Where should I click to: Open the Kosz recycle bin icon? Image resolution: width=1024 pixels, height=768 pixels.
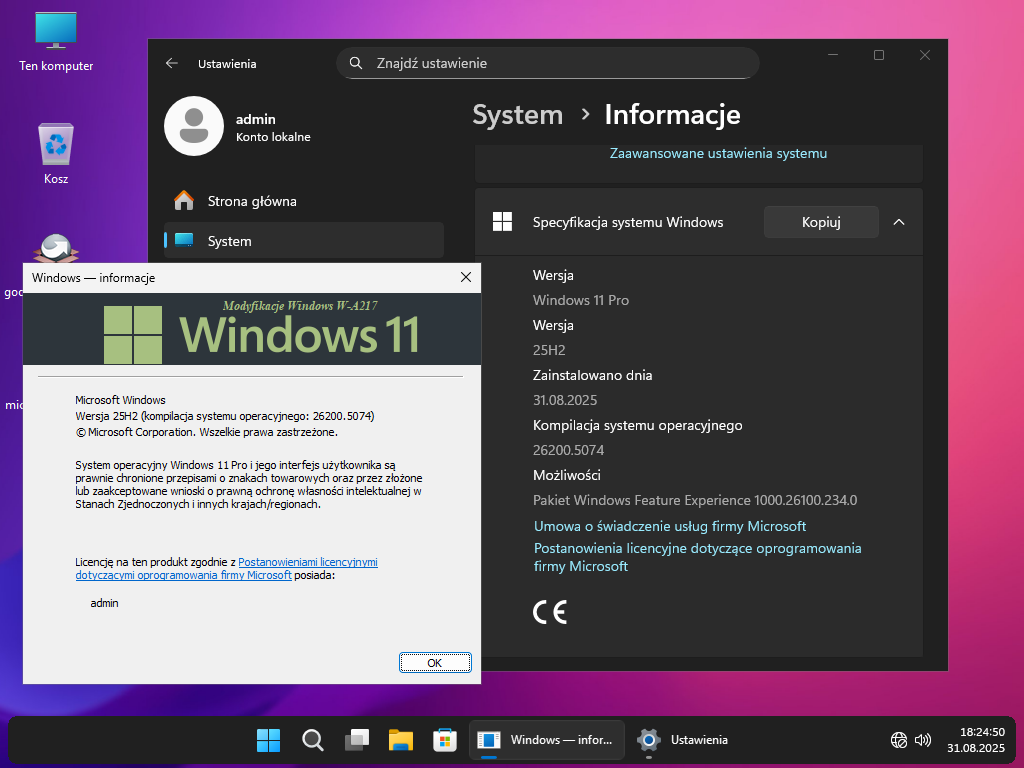coord(56,145)
